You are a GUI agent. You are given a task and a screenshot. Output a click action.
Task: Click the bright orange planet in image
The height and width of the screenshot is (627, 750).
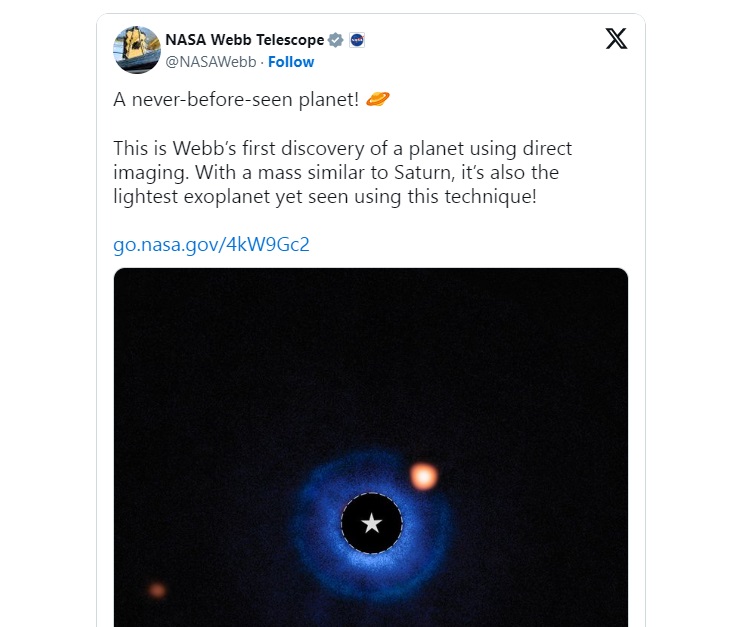coord(423,476)
